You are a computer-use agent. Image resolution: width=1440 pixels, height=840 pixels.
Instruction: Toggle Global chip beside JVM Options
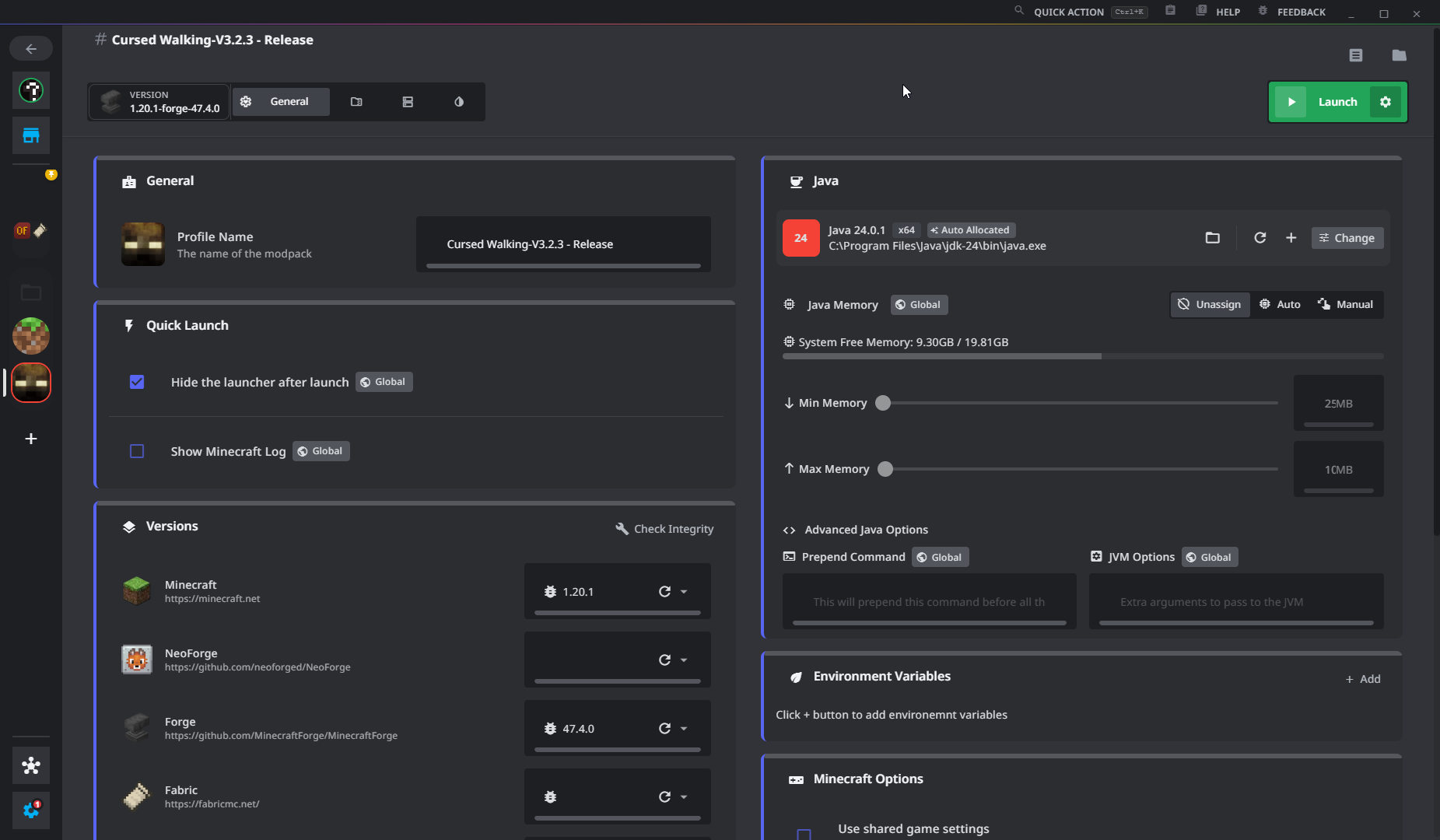tap(1210, 557)
